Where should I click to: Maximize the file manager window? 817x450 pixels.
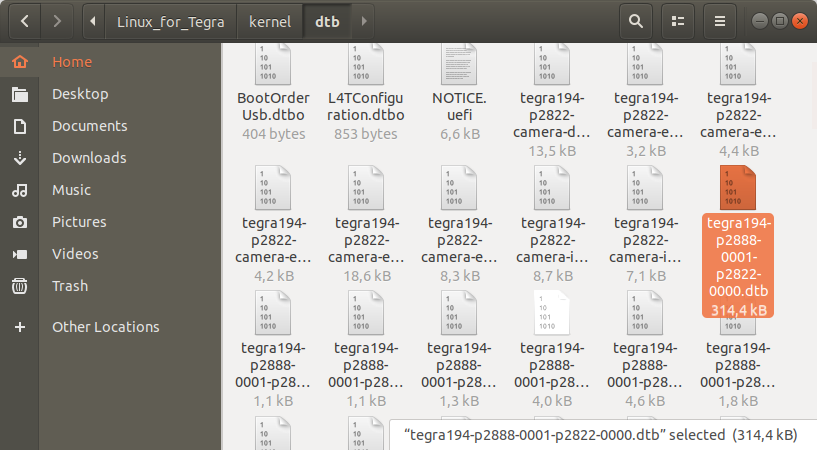pyautogui.click(x=779, y=21)
